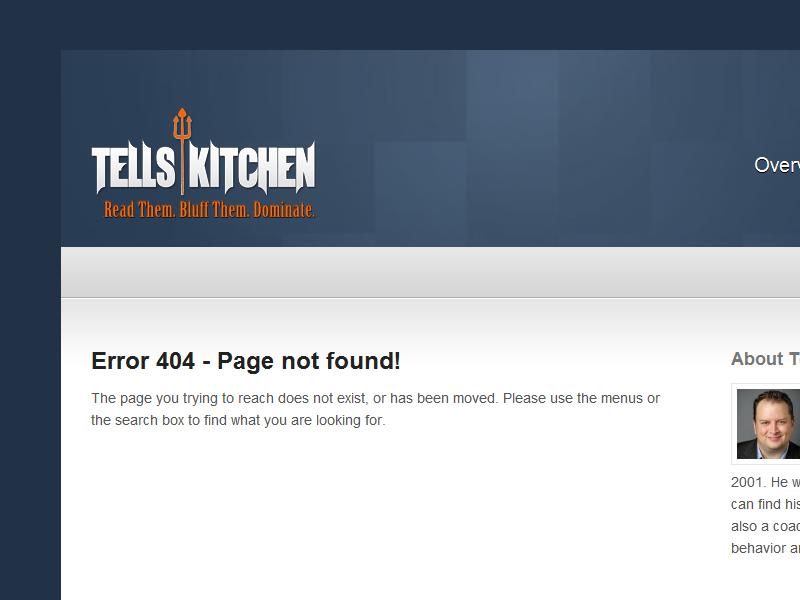800x600 pixels.
Task: Click the empty gray bar below header
Action: (x=430, y=272)
